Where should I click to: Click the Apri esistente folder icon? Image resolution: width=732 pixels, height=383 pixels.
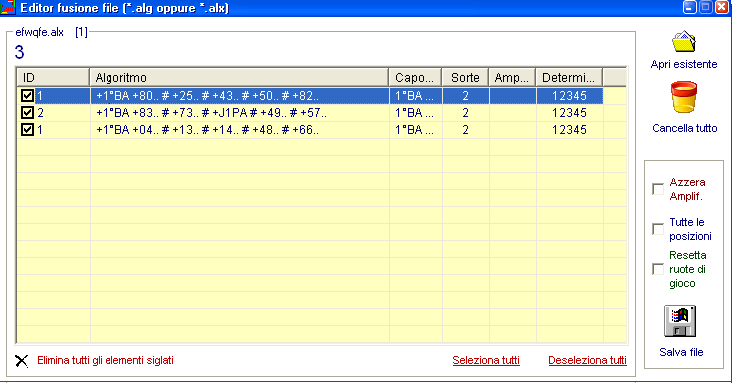(684, 42)
